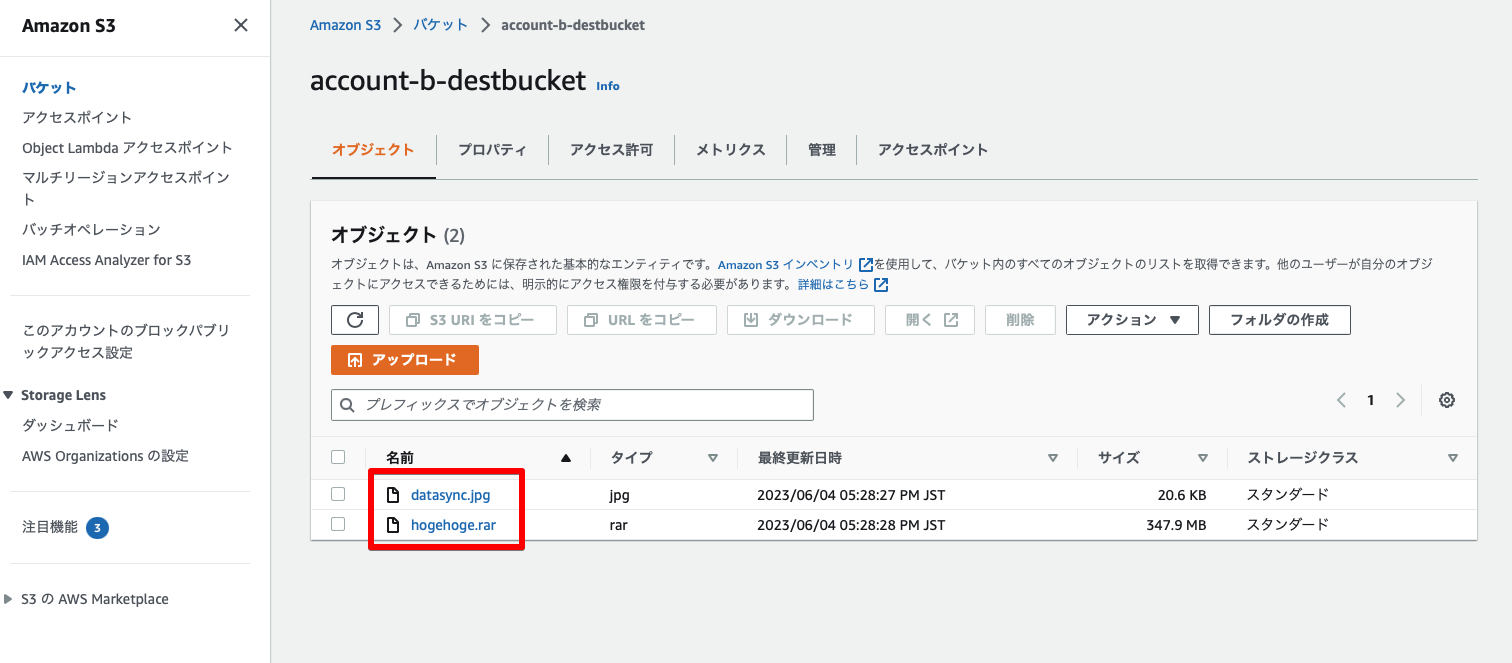Expand the S3 の AWS Marketplace section
This screenshot has height=663, width=1512.
8,599
